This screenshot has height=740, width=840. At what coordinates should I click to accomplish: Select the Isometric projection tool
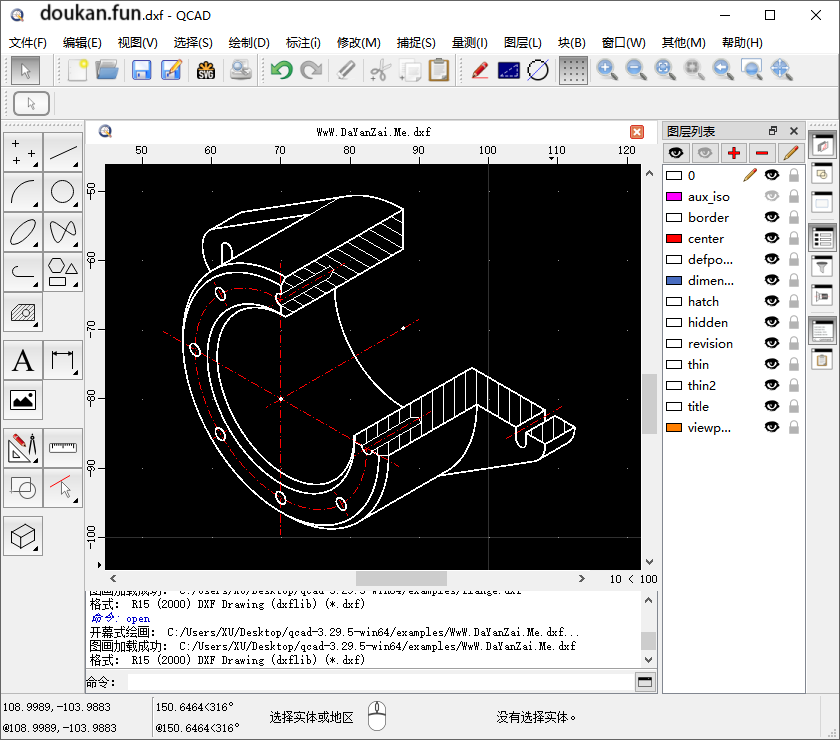22,536
